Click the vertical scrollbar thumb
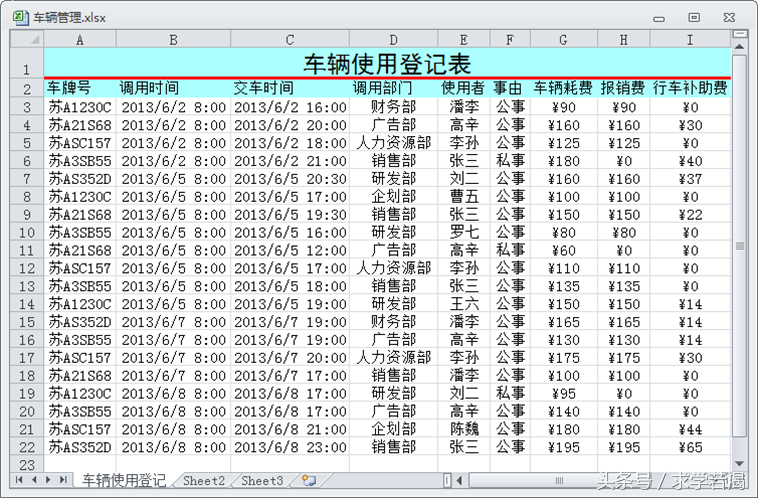758x498 pixels. coord(739,246)
